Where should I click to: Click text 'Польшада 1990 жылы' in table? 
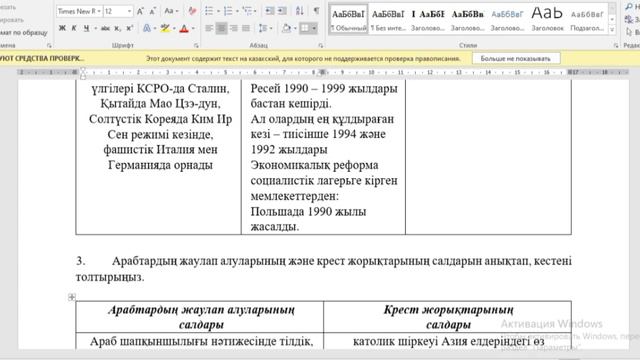(308, 211)
